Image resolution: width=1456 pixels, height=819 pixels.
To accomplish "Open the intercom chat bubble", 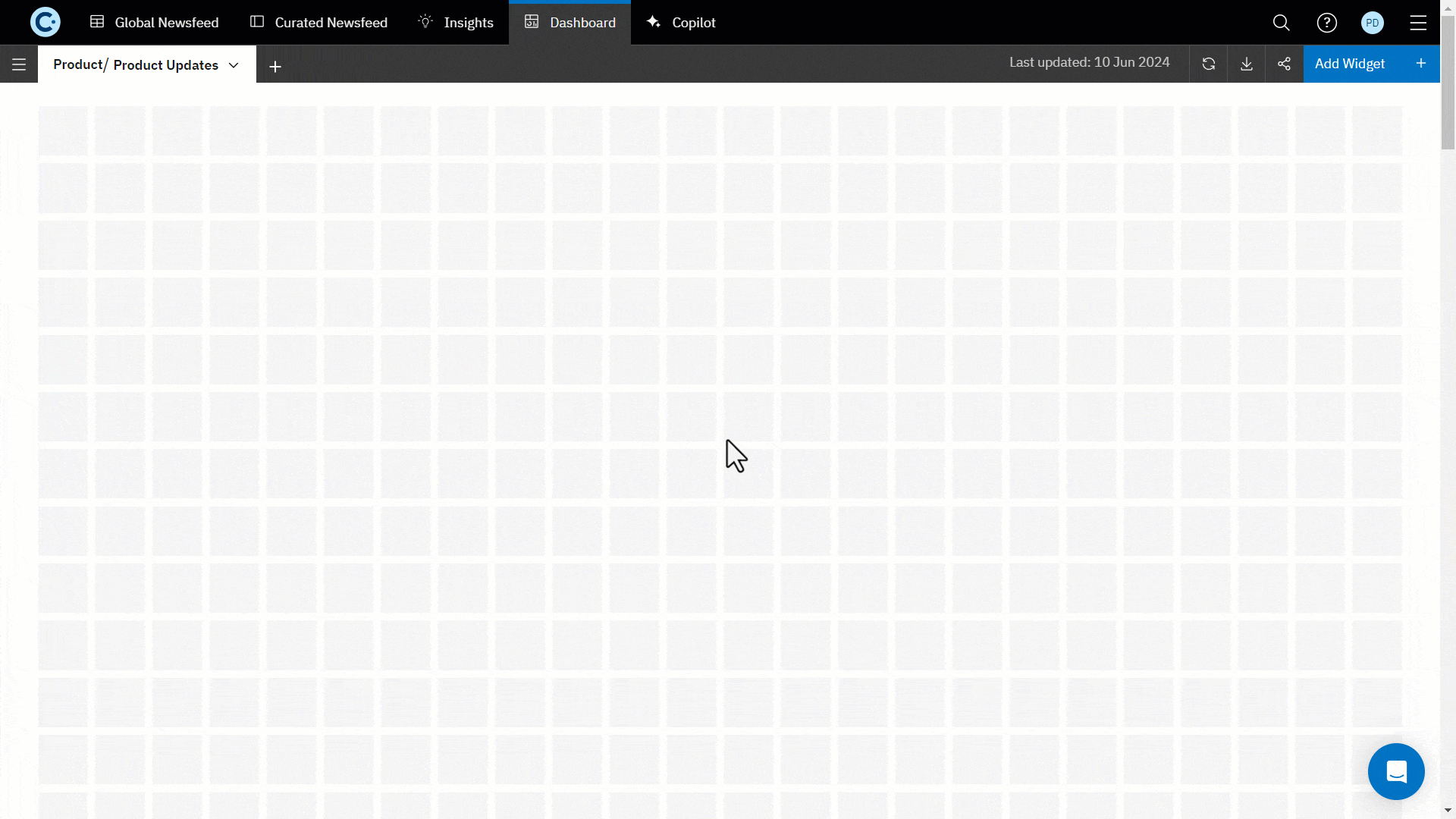I will point(1396,771).
